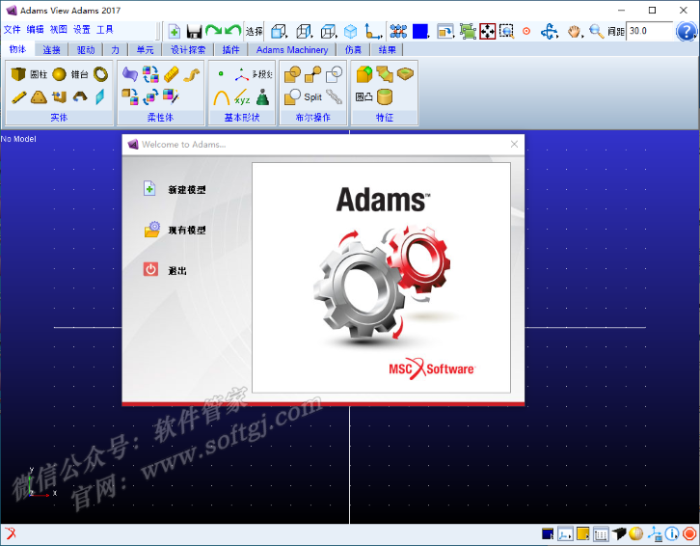Click the blue rotate view icon
This screenshot has height=546, width=700.
click(549, 31)
